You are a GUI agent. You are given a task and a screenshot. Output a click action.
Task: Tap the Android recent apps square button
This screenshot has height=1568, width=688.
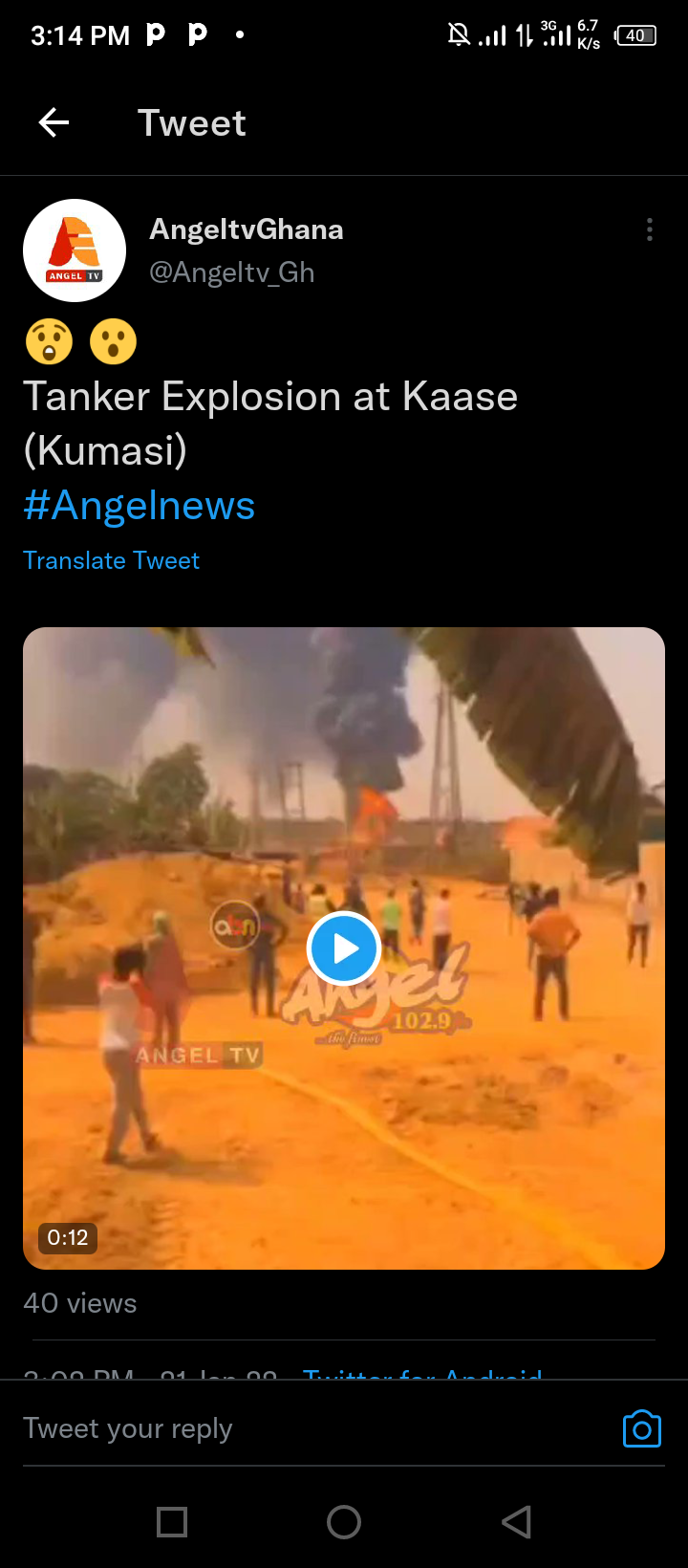point(172,1521)
